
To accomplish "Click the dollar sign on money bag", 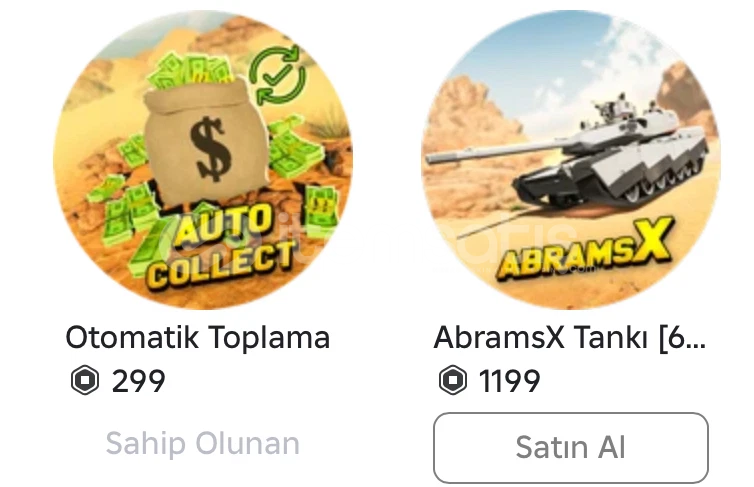I will tap(210, 149).
